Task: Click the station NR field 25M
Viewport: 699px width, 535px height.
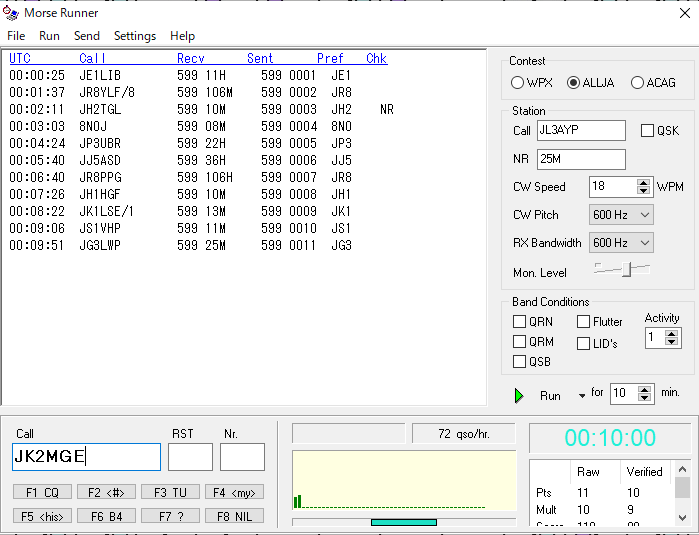Action: coord(581,159)
